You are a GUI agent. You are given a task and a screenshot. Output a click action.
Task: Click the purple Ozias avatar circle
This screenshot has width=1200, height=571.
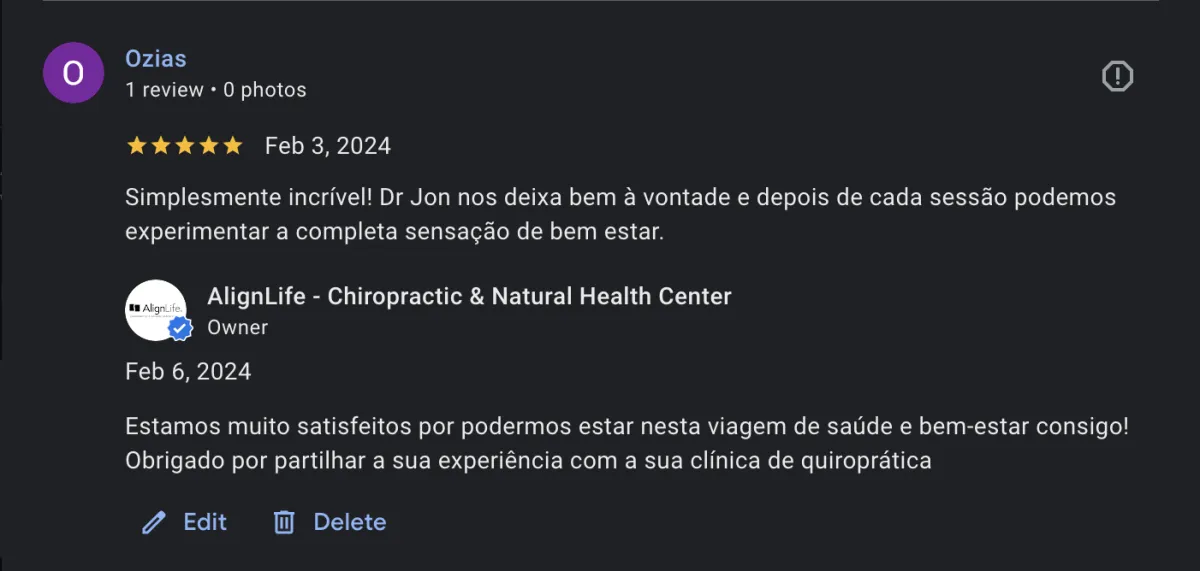74,73
